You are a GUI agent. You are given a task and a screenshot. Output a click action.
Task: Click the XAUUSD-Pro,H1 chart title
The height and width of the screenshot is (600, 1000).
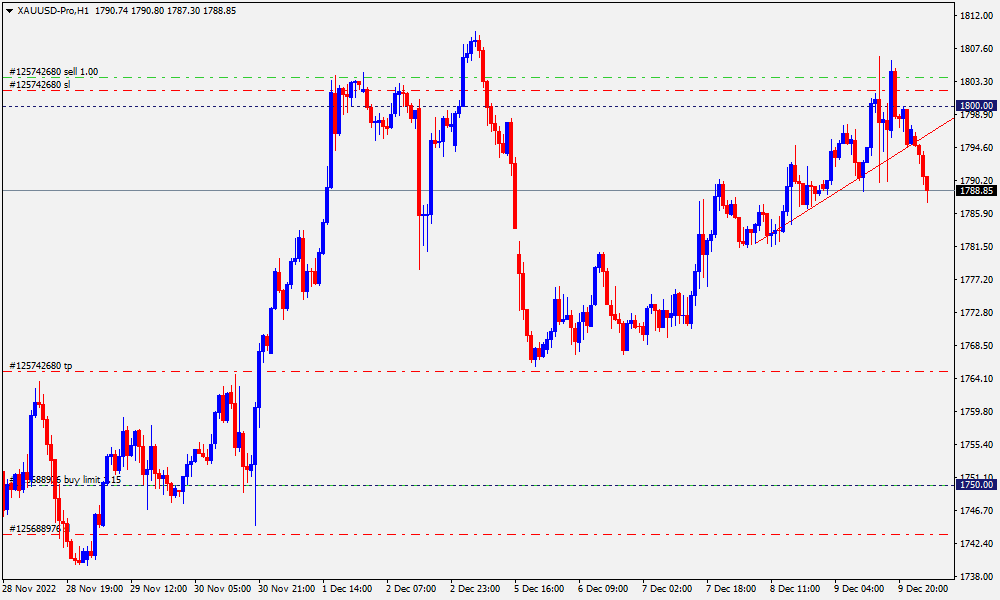54,11
